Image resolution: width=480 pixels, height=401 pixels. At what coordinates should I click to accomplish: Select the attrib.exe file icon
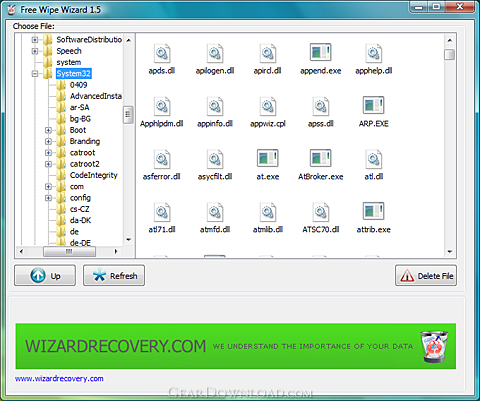click(373, 211)
